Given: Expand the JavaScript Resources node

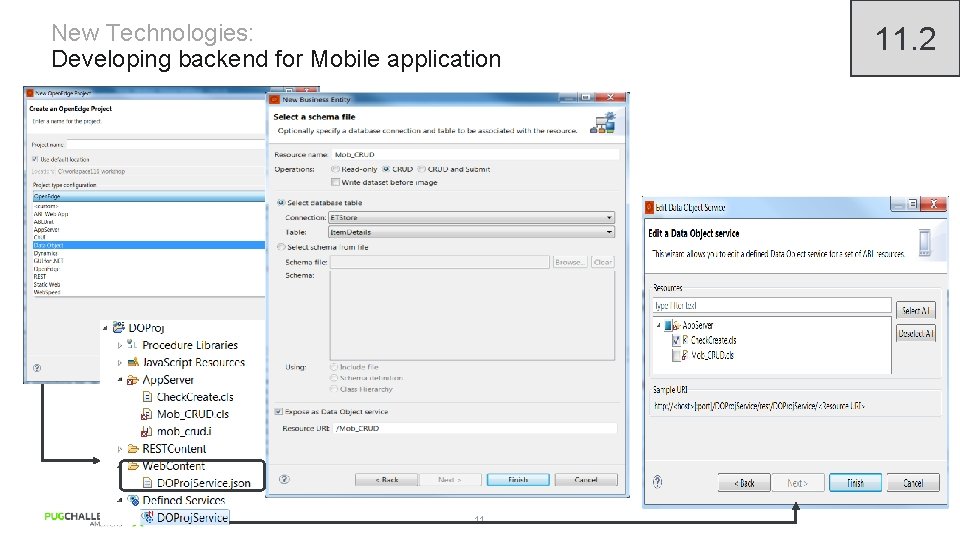Looking at the screenshot, I should (x=119, y=362).
